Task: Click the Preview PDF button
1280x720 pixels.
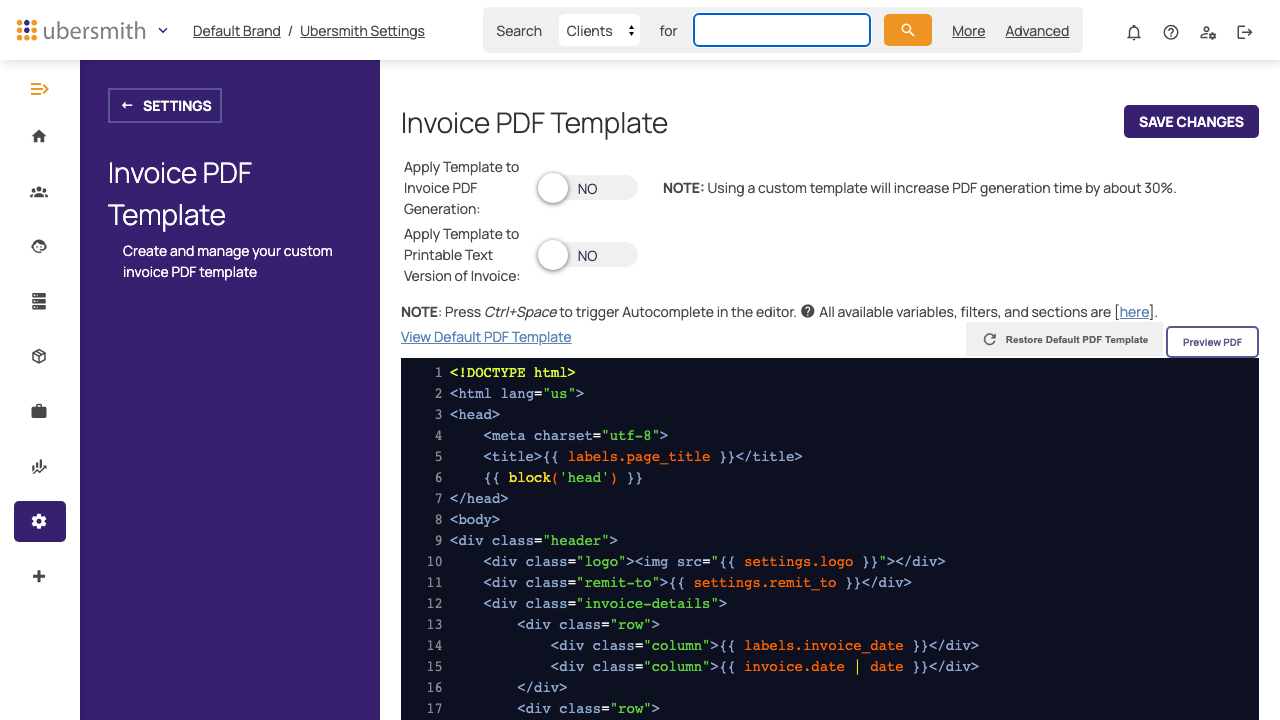Action: coord(1212,342)
